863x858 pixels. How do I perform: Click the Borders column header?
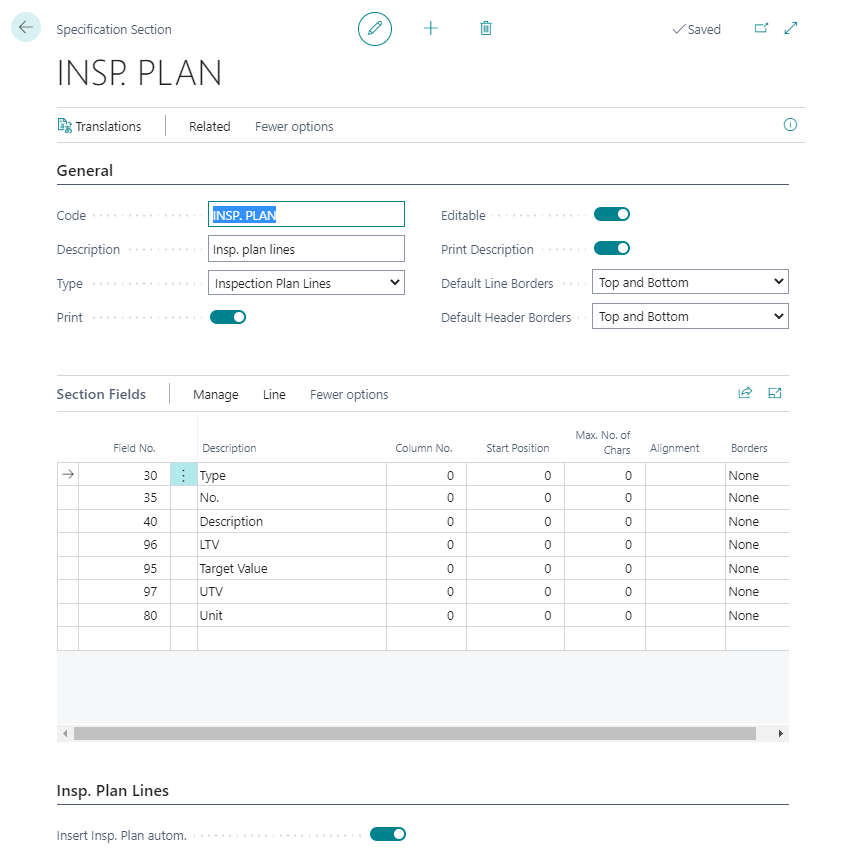pyautogui.click(x=749, y=448)
